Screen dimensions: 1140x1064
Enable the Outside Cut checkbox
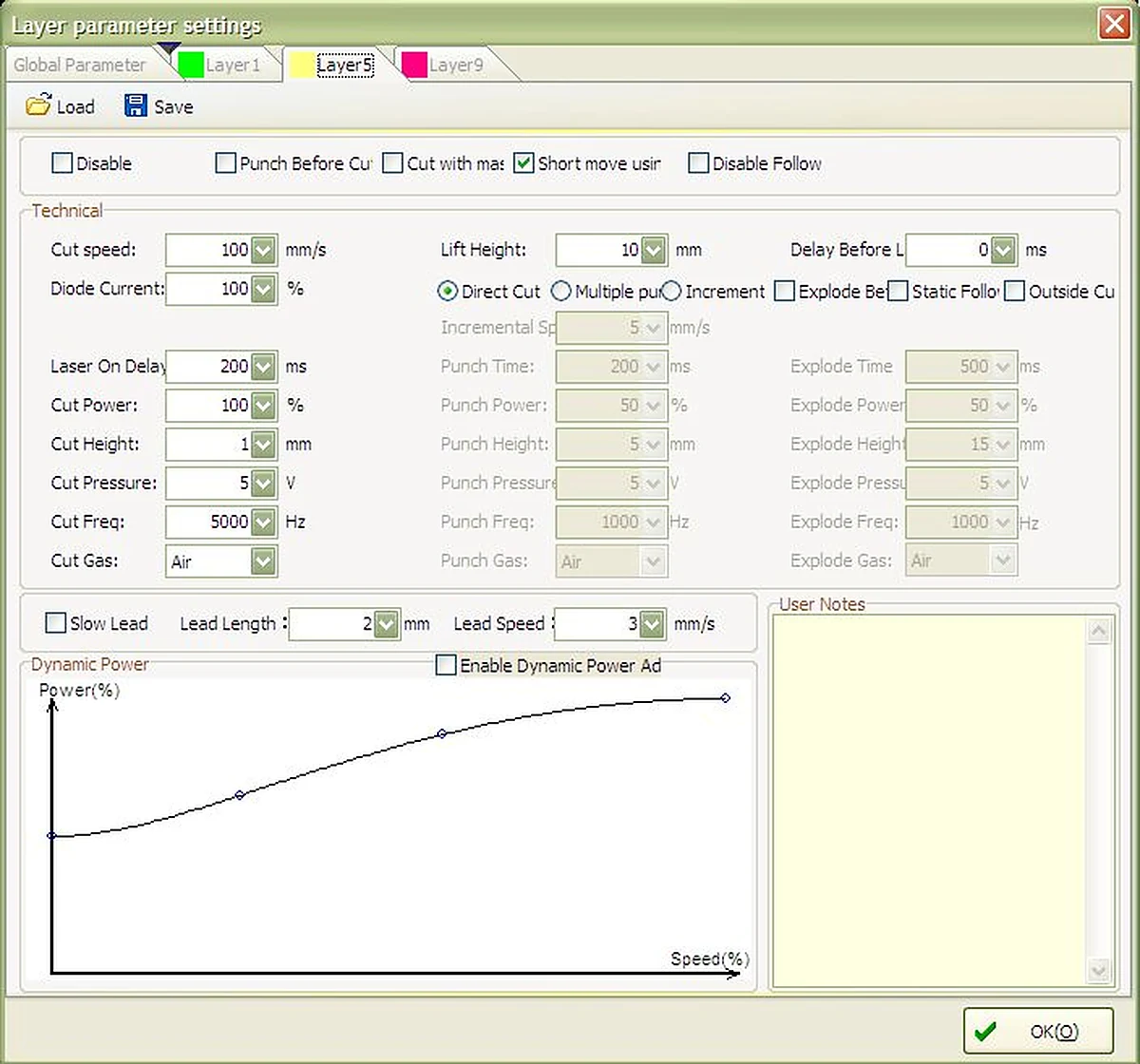(1015, 291)
